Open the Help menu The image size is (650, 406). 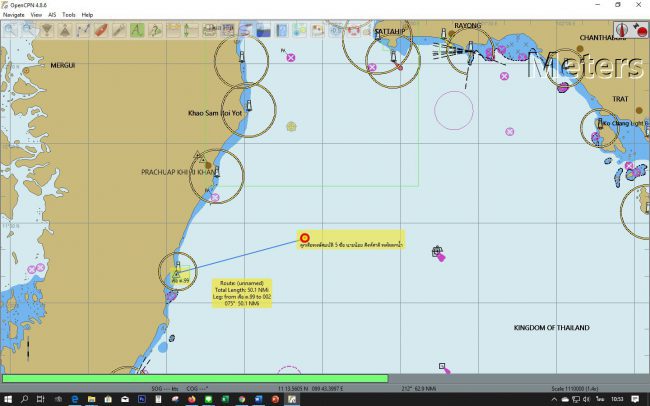(x=87, y=15)
